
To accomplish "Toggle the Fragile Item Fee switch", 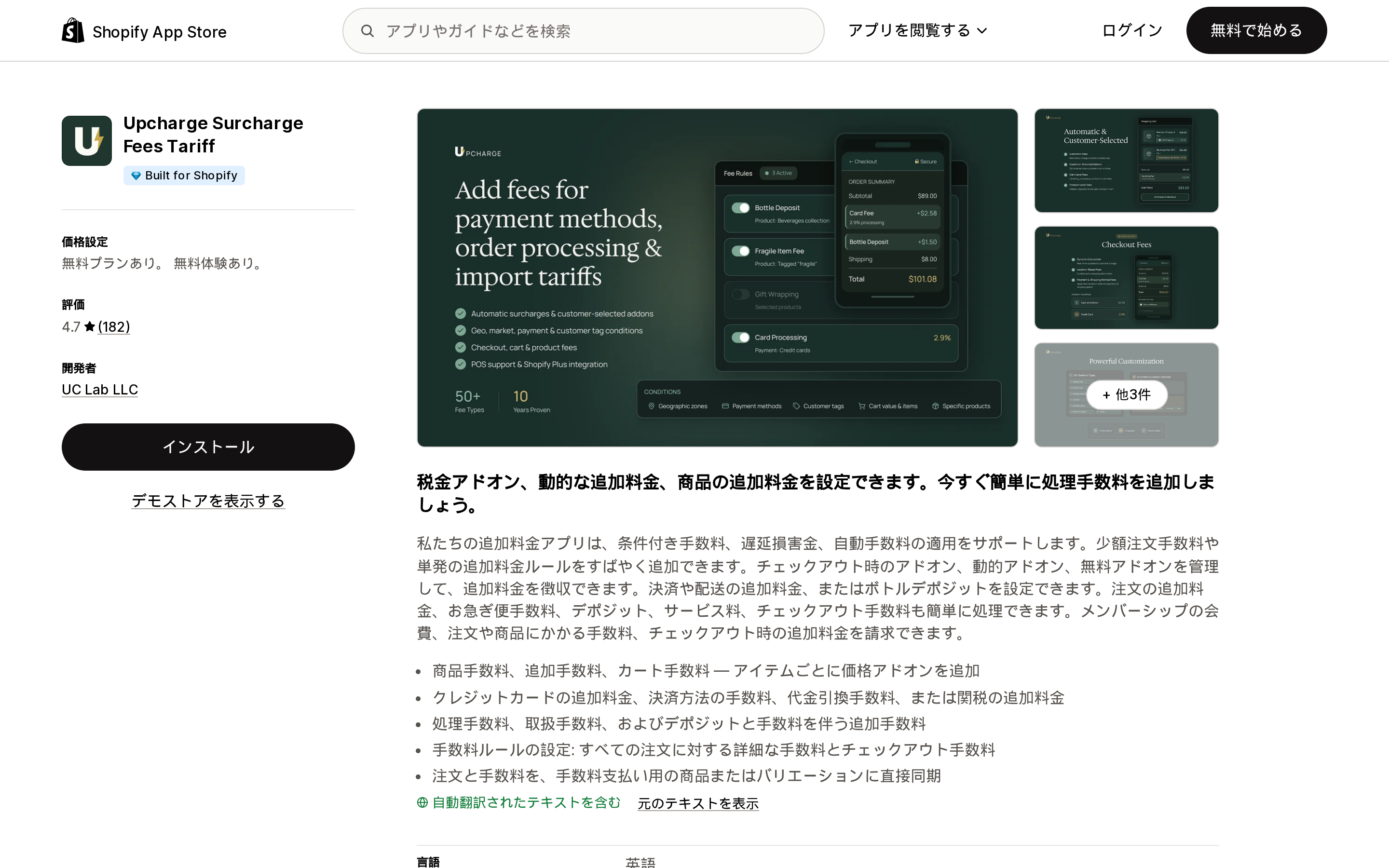I will 740,251.
